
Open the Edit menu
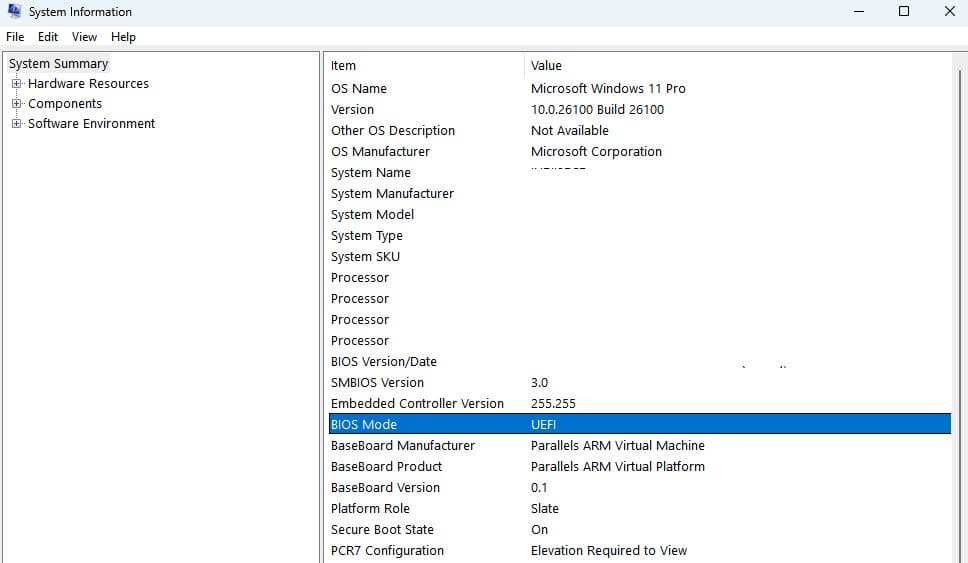point(48,37)
